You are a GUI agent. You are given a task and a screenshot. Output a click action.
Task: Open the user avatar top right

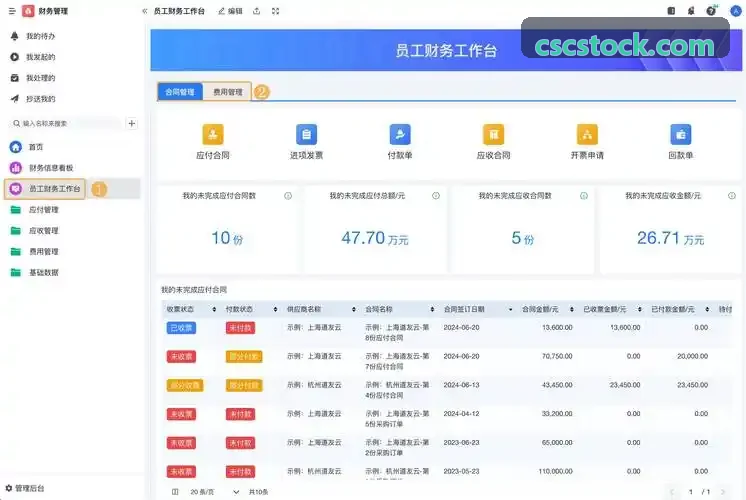tap(736, 11)
